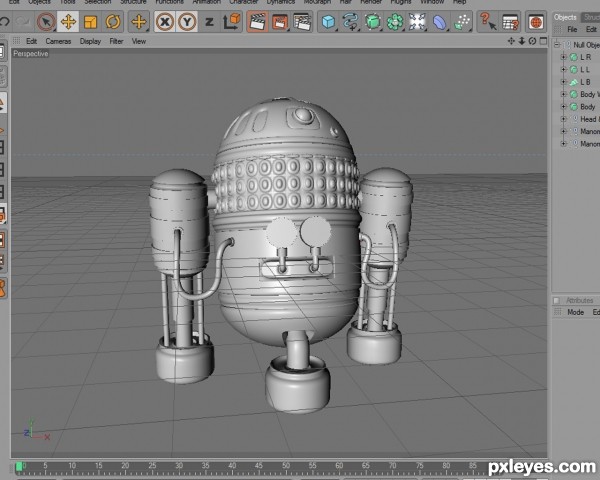This screenshot has width=600, height=480.
Task: Toggle the Z axis lock
Action: point(209,22)
